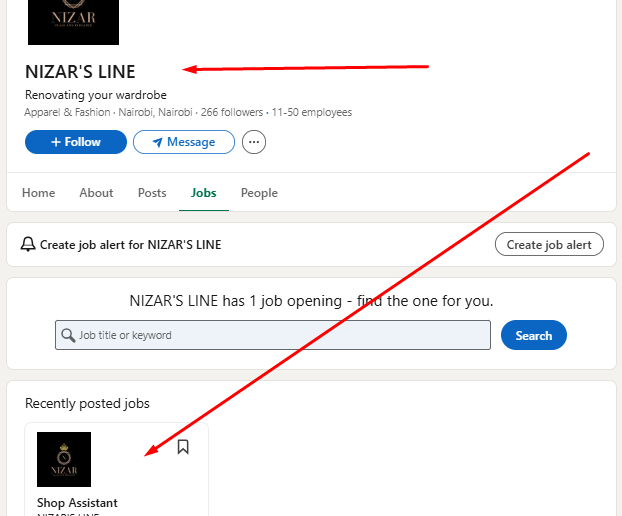Save the Shop Assistant job with bookmark icon
Viewport: 622px width, 516px height.
click(183, 447)
